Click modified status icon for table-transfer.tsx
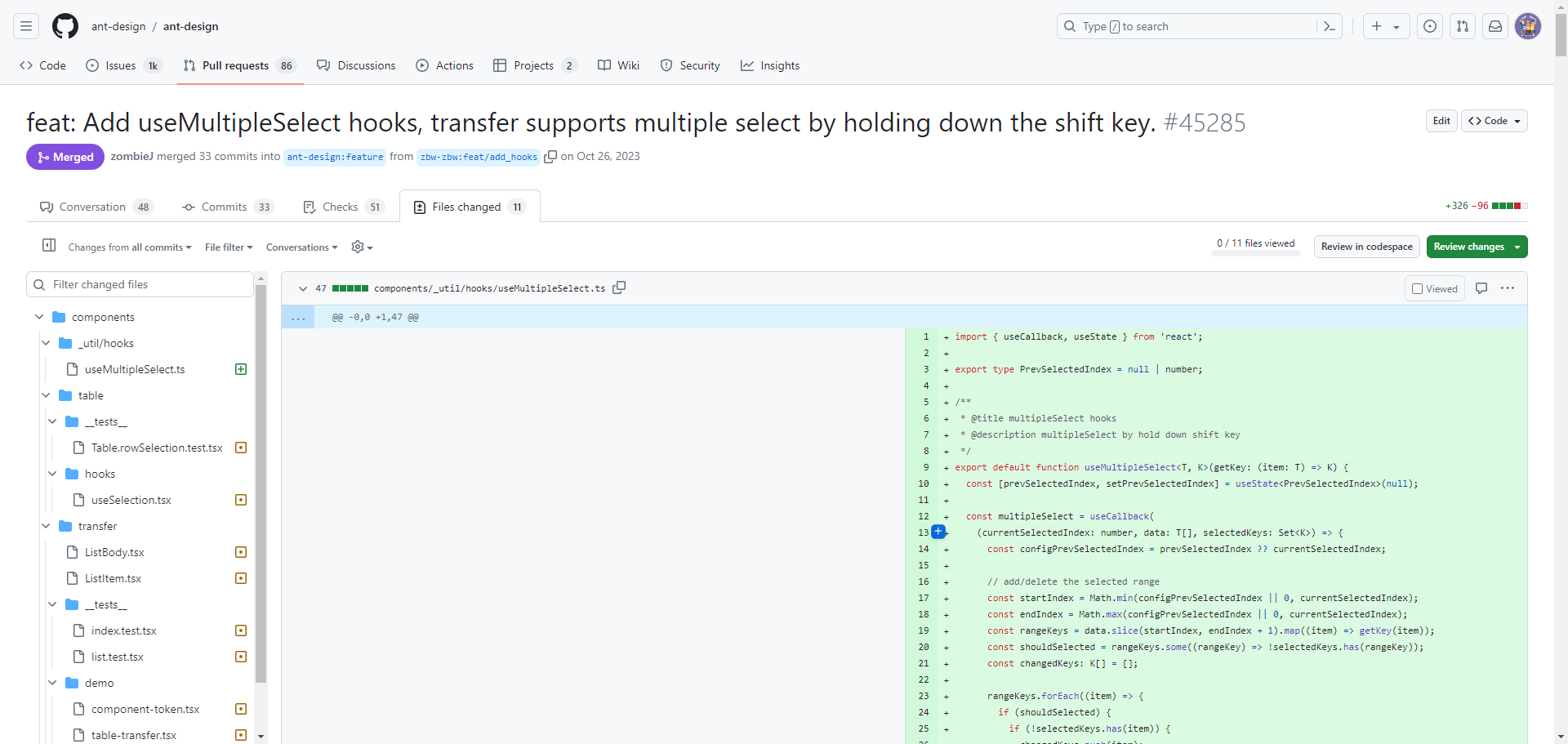The image size is (1568, 744). [x=241, y=735]
